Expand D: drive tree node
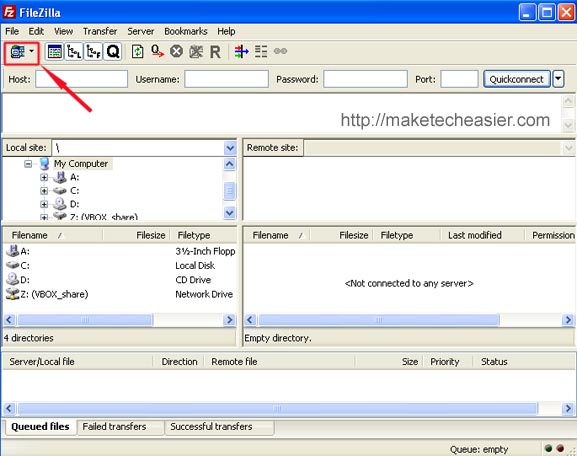The image size is (577, 456). tap(44, 204)
